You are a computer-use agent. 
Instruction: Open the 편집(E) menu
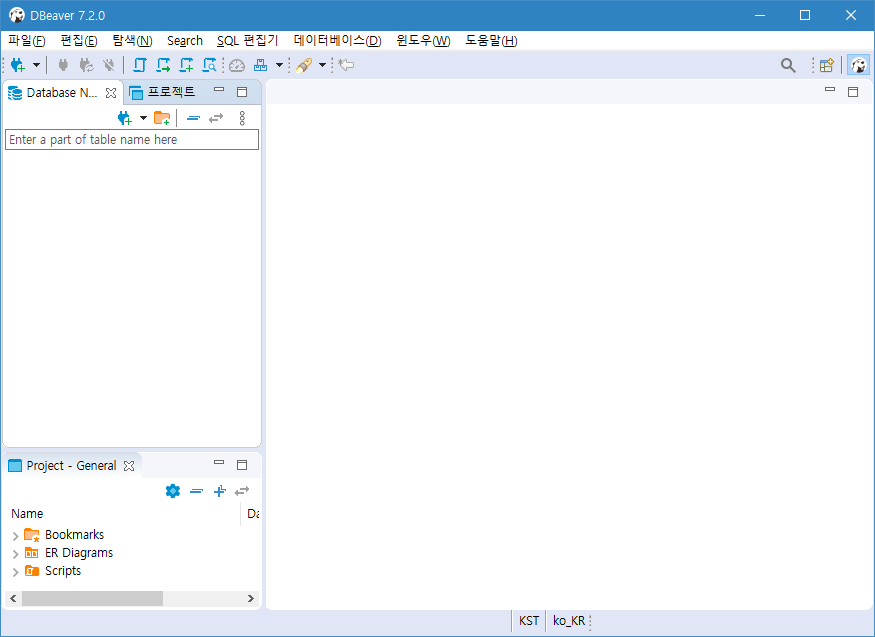tap(79, 41)
